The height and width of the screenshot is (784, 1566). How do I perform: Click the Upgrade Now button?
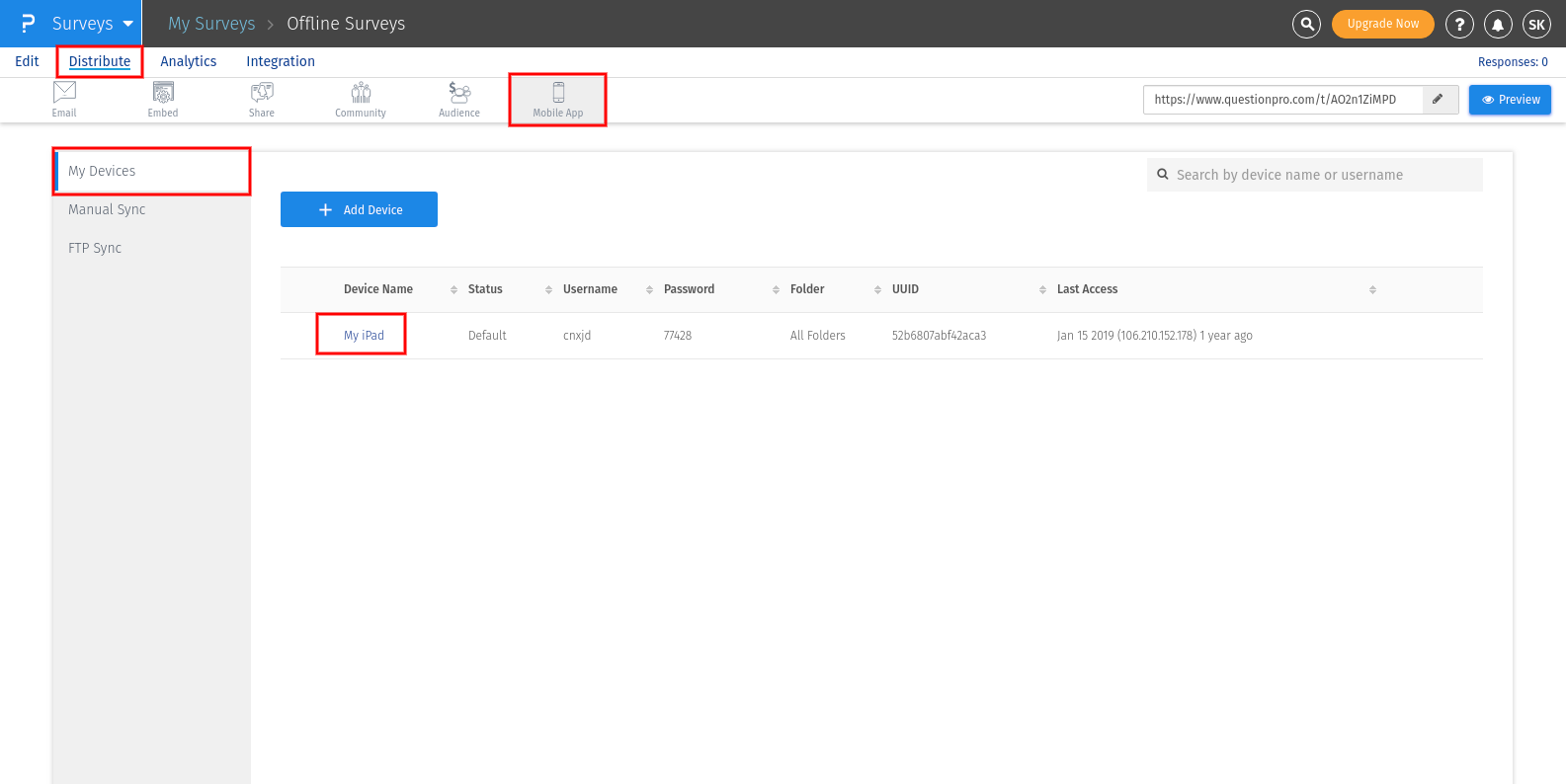pyautogui.click(x=1382, y=24)
